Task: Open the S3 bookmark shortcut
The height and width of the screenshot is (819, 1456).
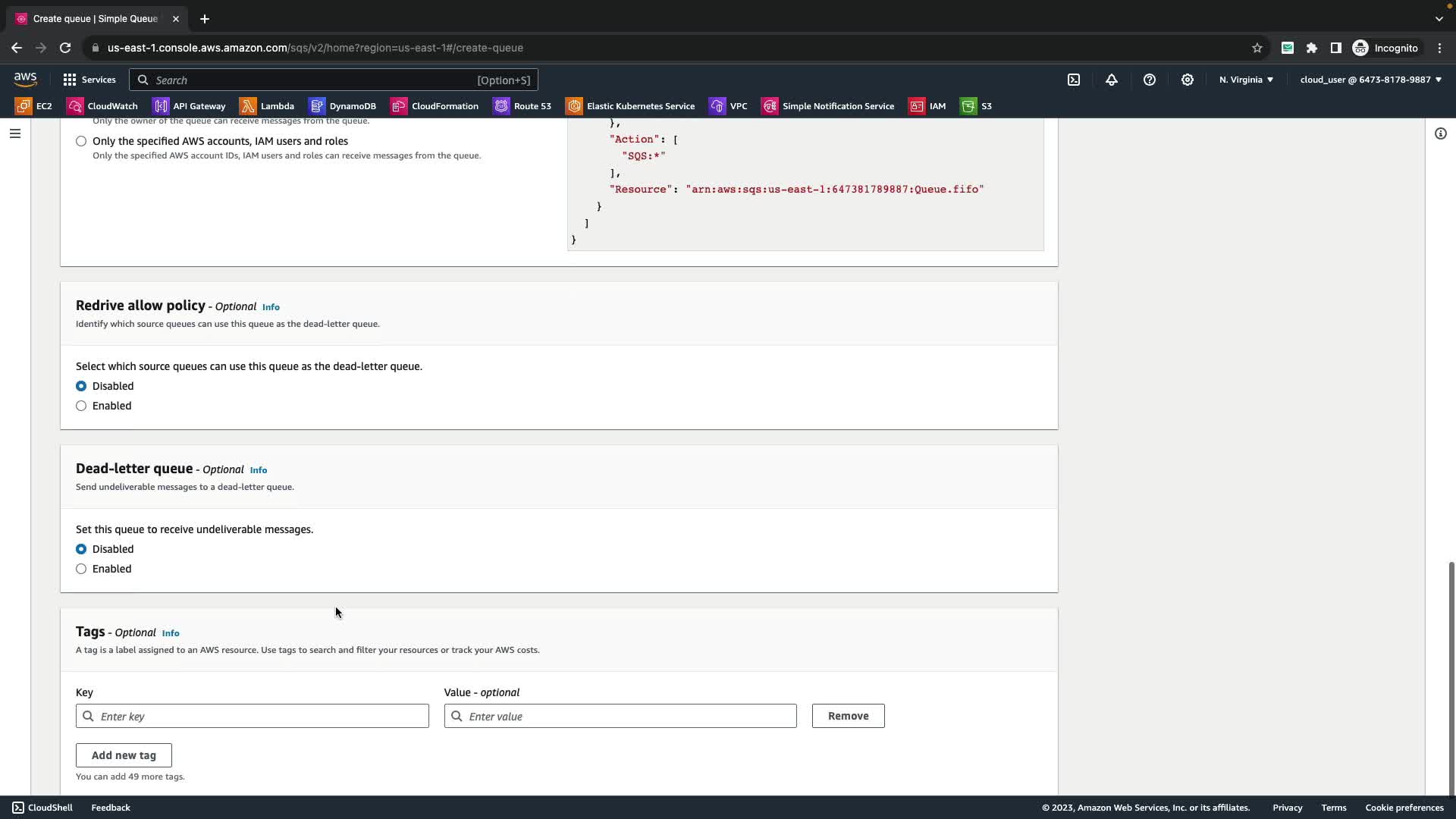Action: click(976, 106)
